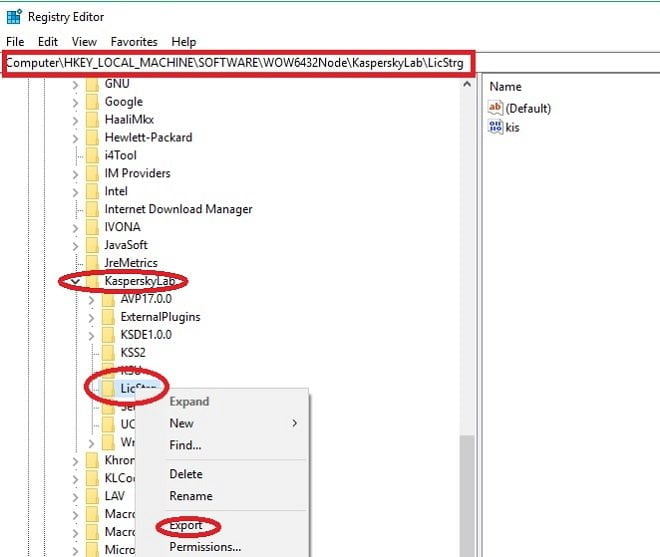This screenshot has width=660, height=557.
Task: Choose Permissions... in the context menu
Action: 205,547
